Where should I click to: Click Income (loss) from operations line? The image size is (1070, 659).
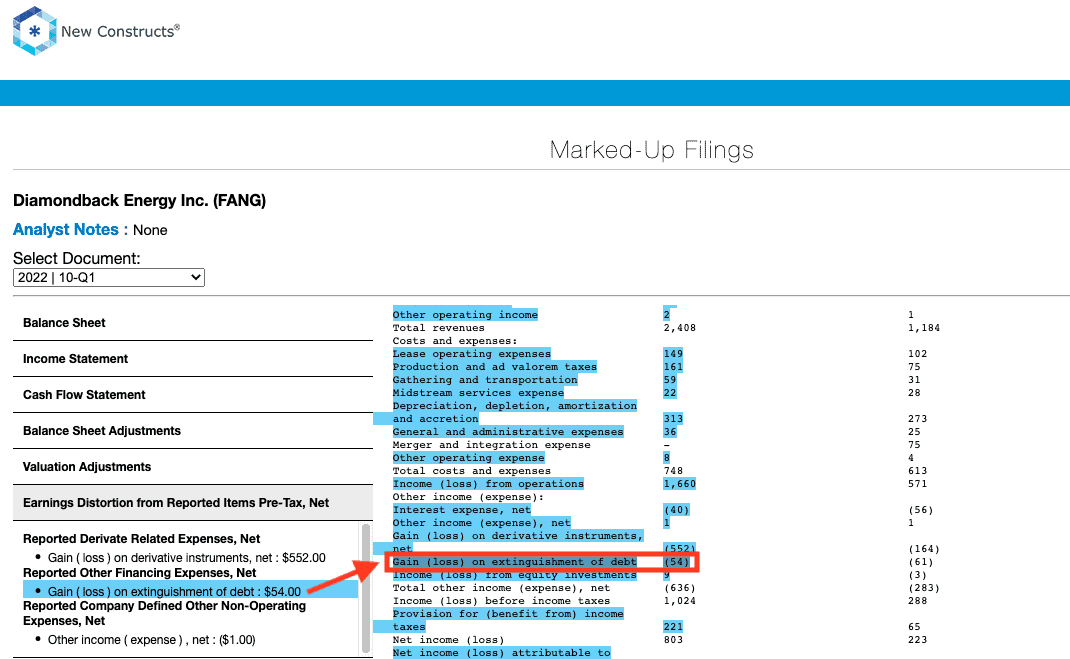(x=488, y=484)
